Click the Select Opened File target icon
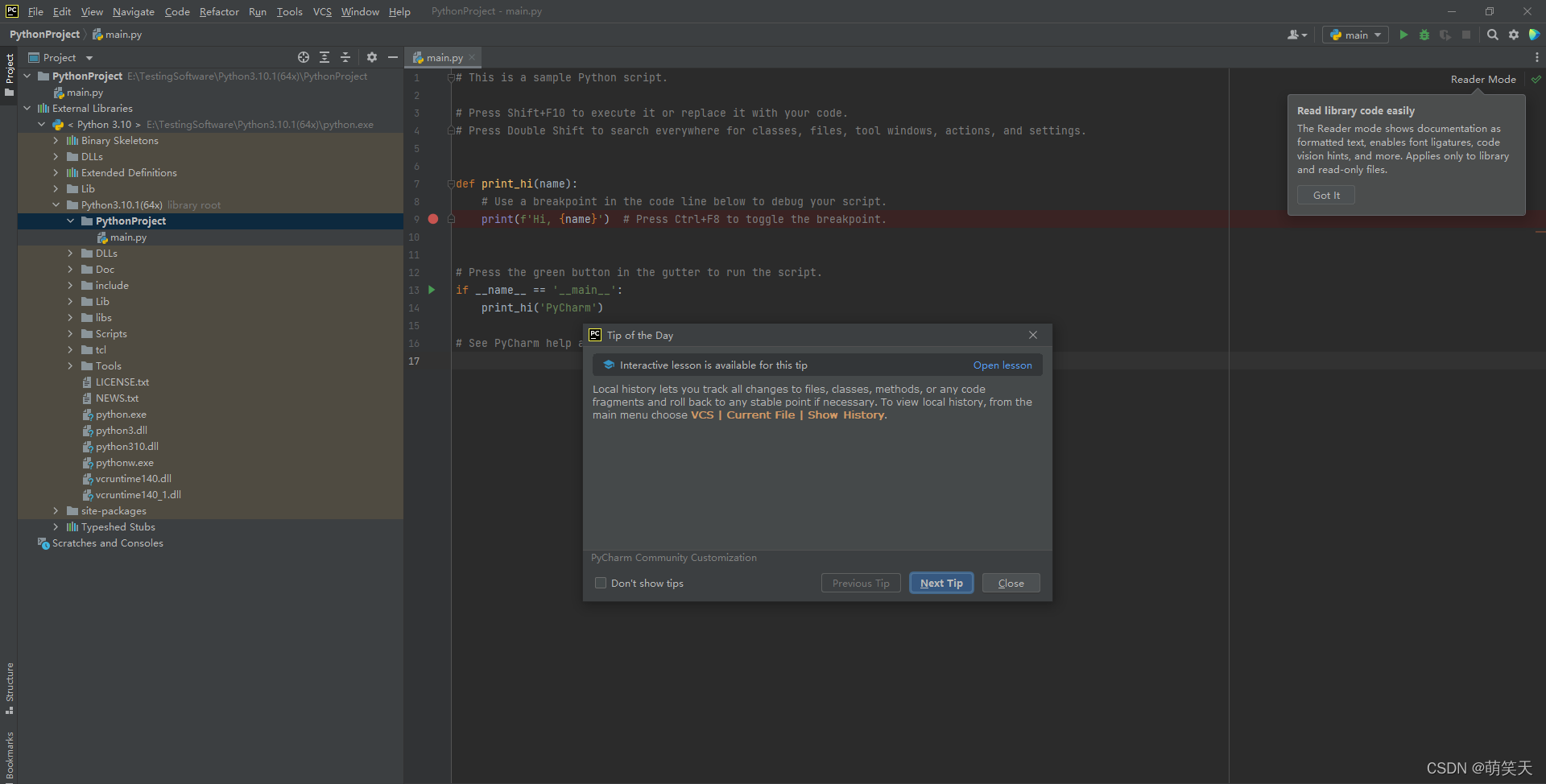This screenshot has width=1546, height=784. tap(304, 57)
